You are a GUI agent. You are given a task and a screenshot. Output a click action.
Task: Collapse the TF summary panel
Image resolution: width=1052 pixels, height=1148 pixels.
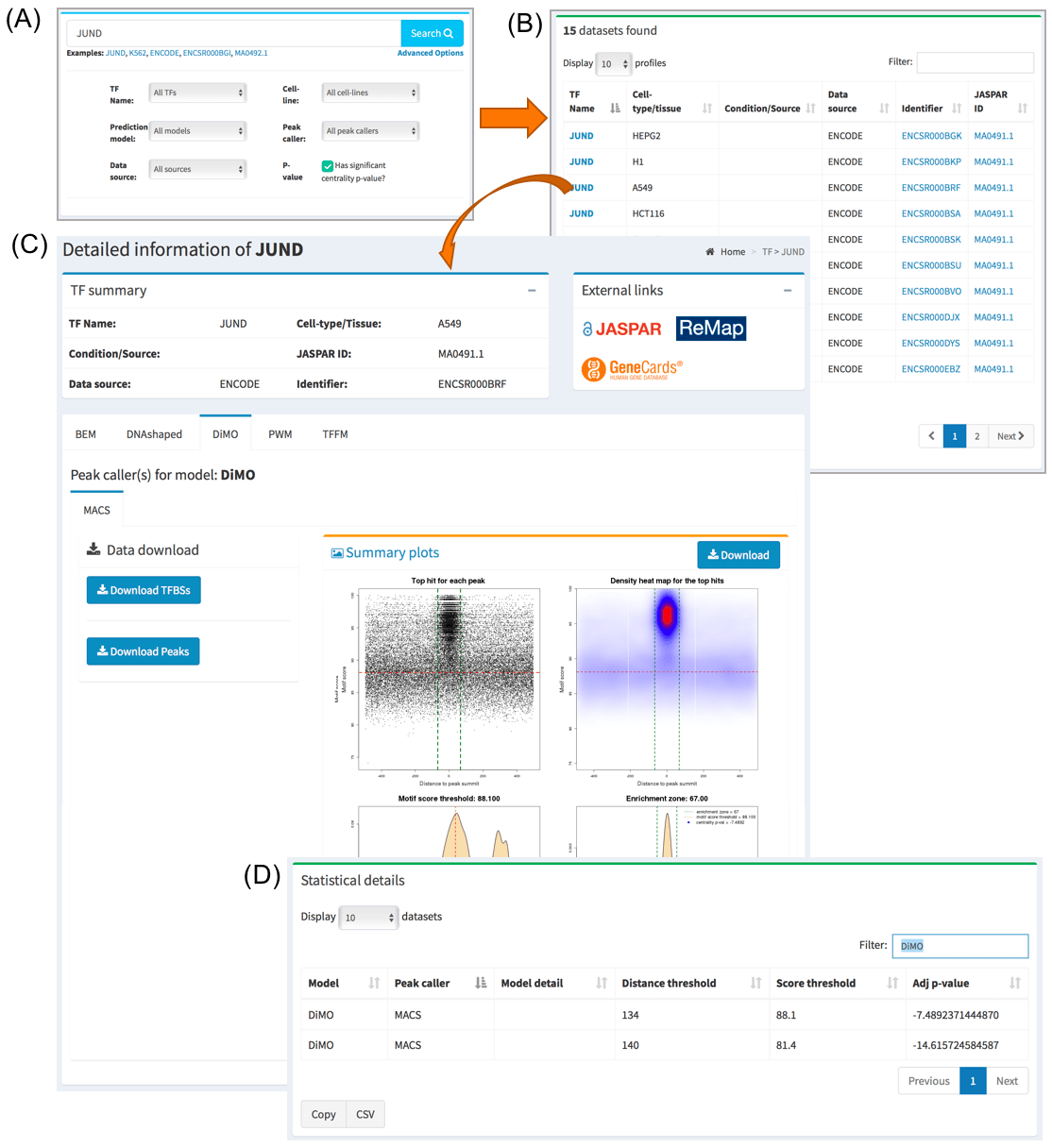(532, 291)
